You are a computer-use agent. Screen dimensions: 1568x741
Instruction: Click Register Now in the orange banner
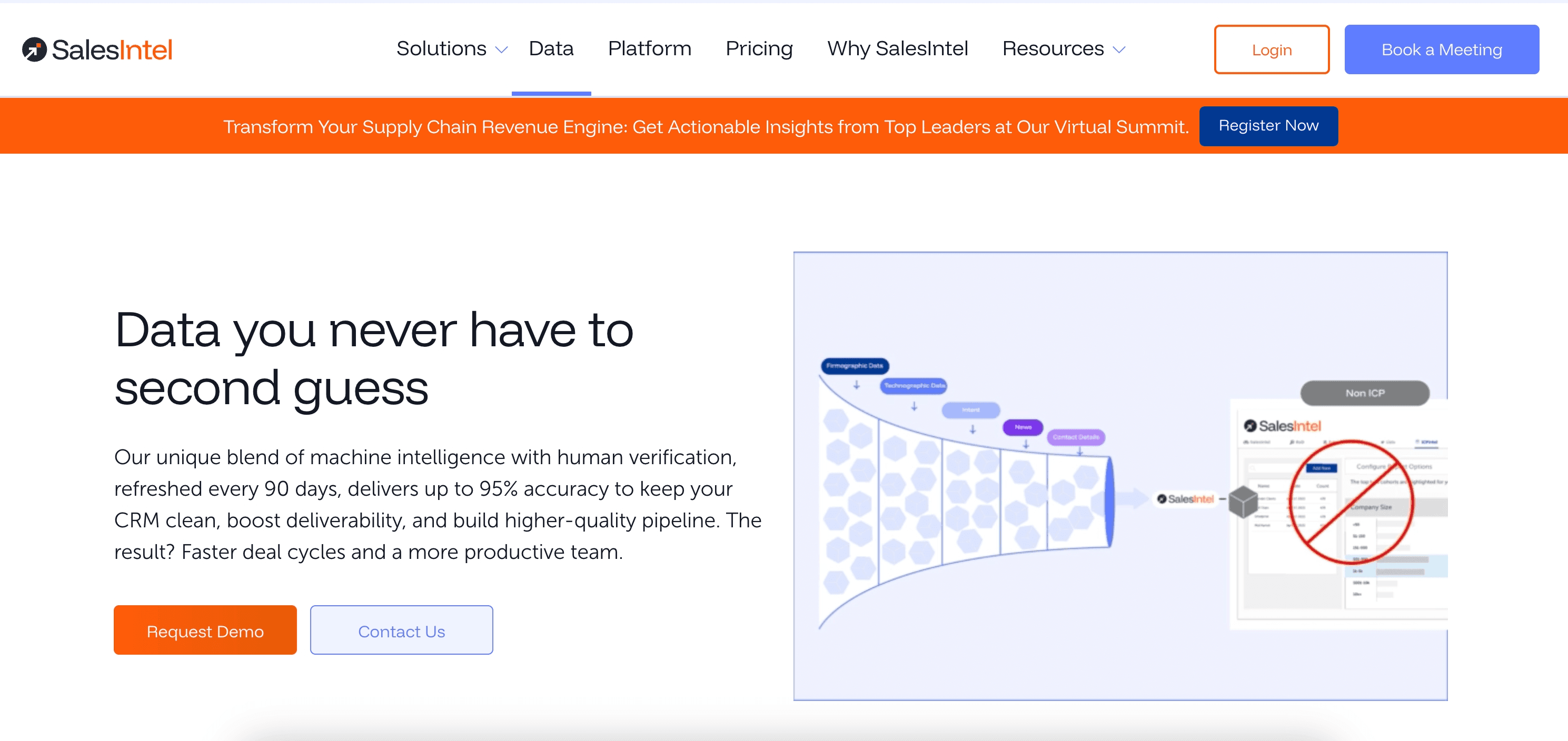point(1268,126)
